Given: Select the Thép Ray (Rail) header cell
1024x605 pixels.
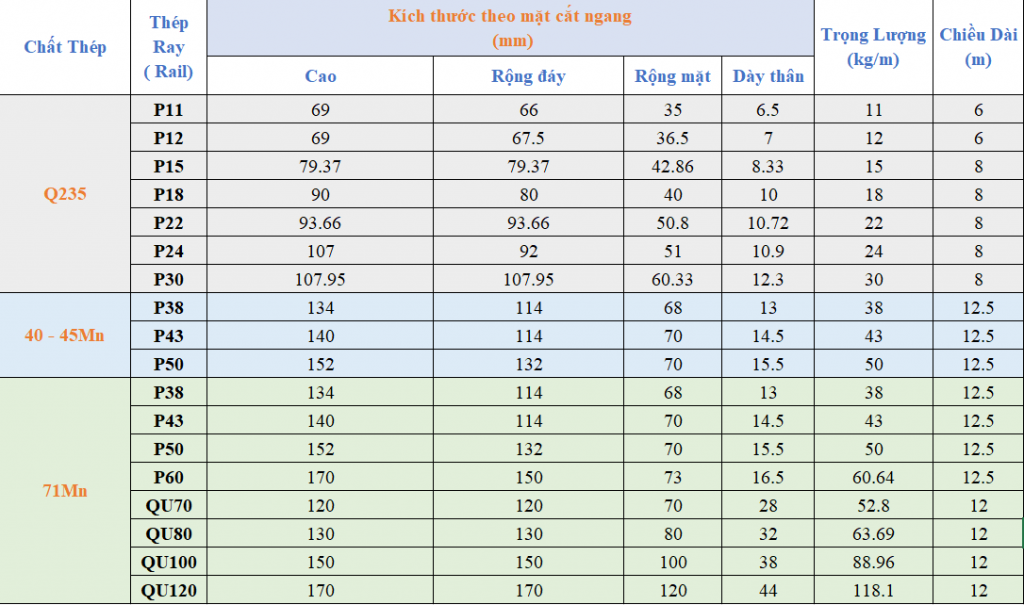Looking at the screenshot, I should click(x=168, y=47).
